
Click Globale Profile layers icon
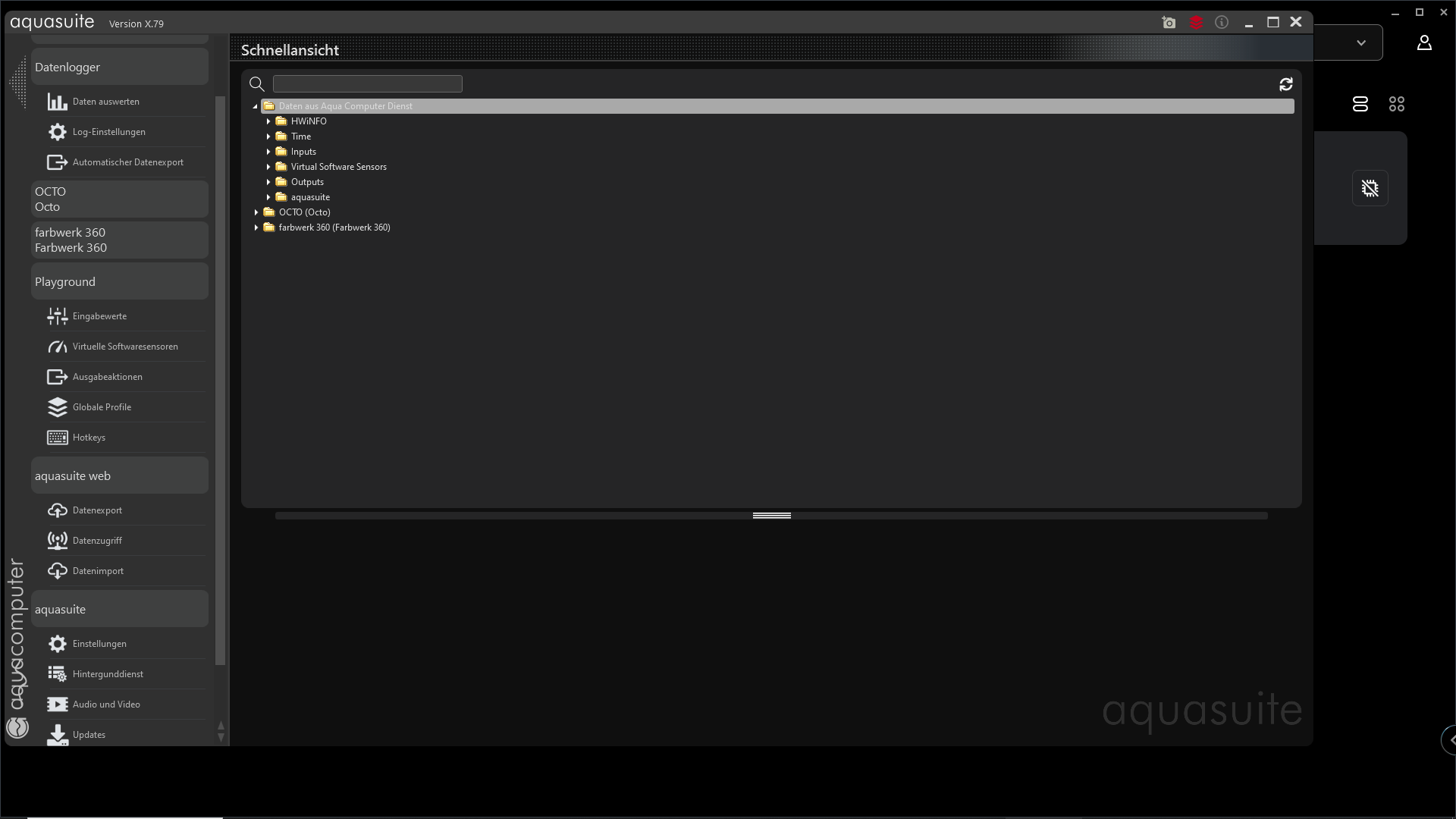58,407
